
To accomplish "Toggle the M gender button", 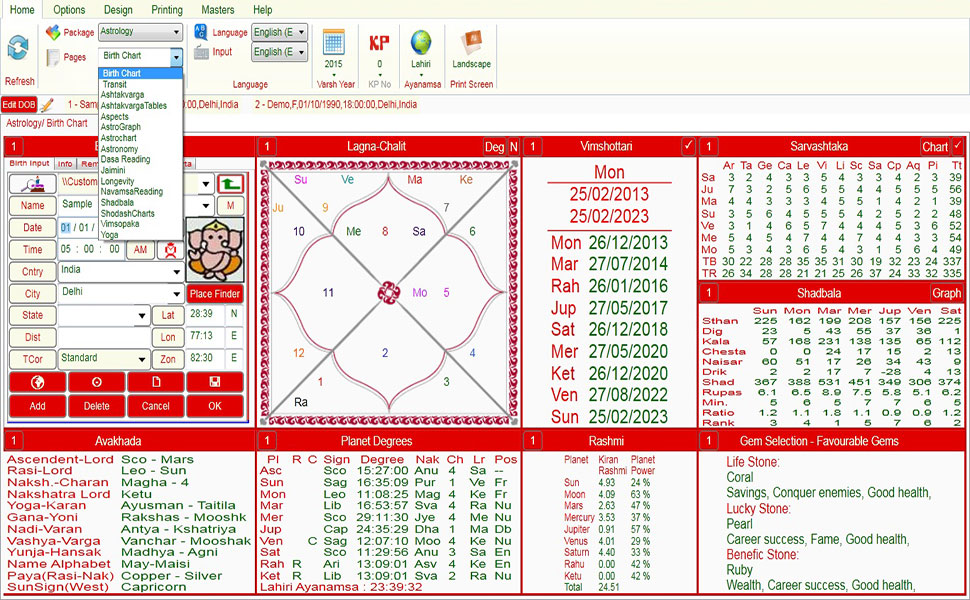I will click(230, 205).
